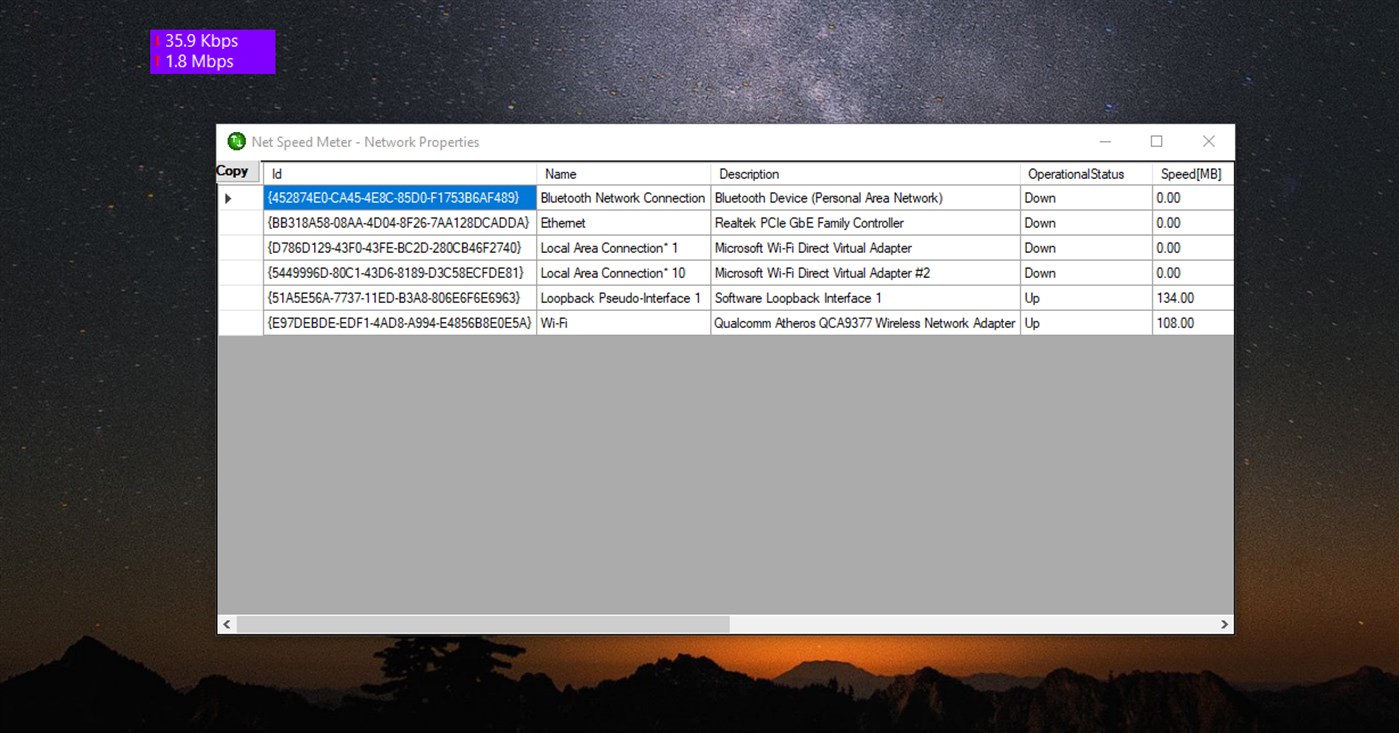Click the row selector arrow on Bluetooth row
Image resolution: width=1399 pixels, height=733 pixels.
pos(227,198)
